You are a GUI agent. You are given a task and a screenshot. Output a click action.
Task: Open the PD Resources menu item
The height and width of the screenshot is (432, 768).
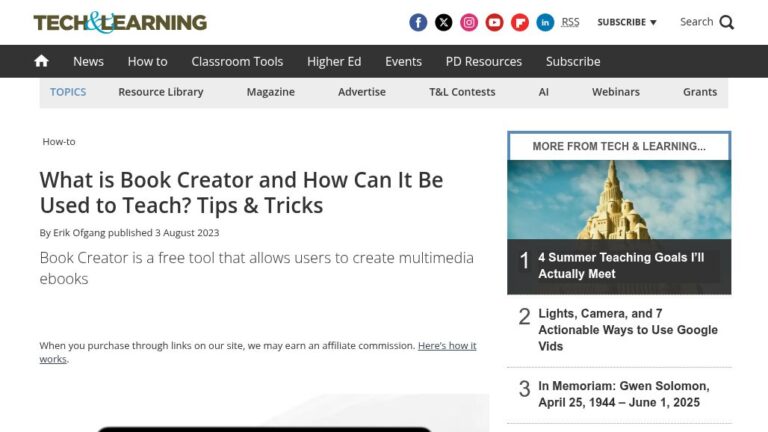coord(483,61)
